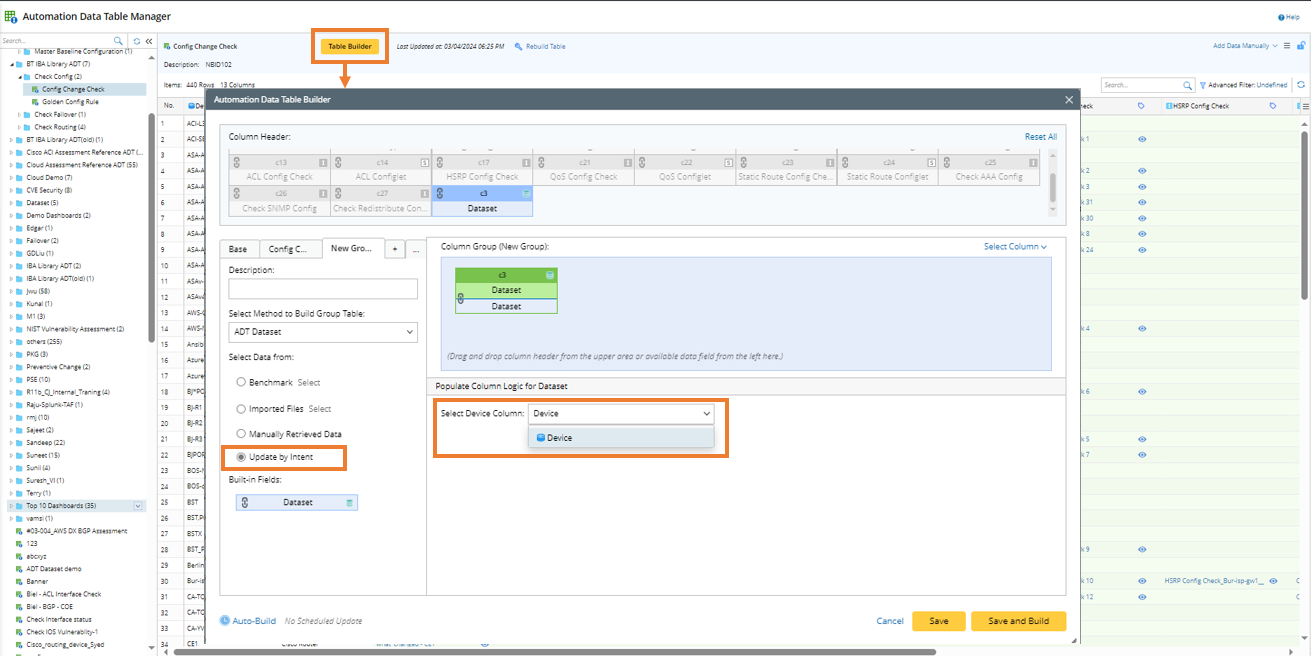Screen dimensions: 1311x658
Task: Select the Manually Retrieved Data radio button
Action: pos(241,434)
